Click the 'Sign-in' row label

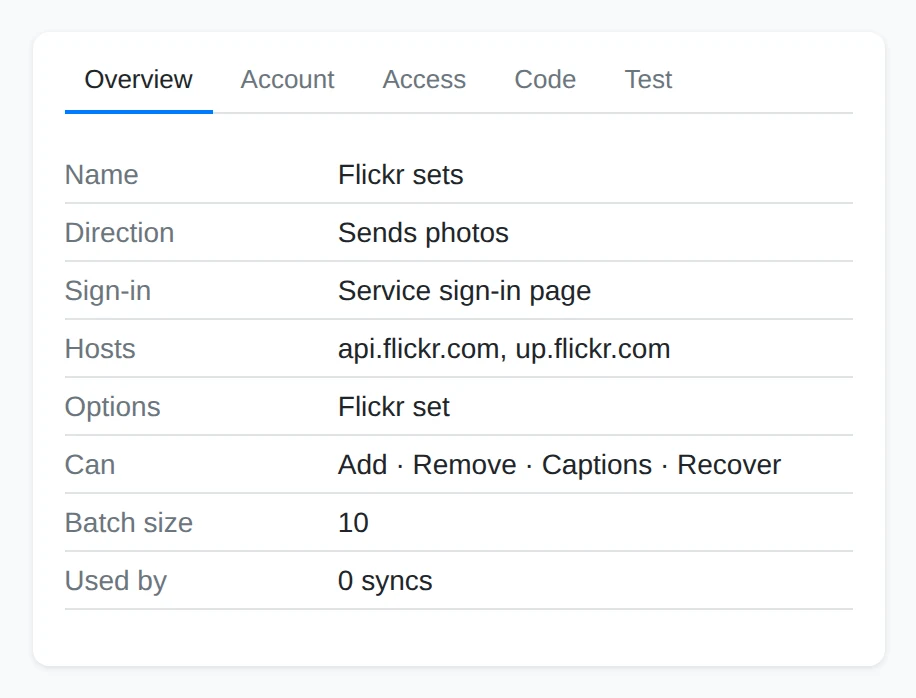(108, 290)
